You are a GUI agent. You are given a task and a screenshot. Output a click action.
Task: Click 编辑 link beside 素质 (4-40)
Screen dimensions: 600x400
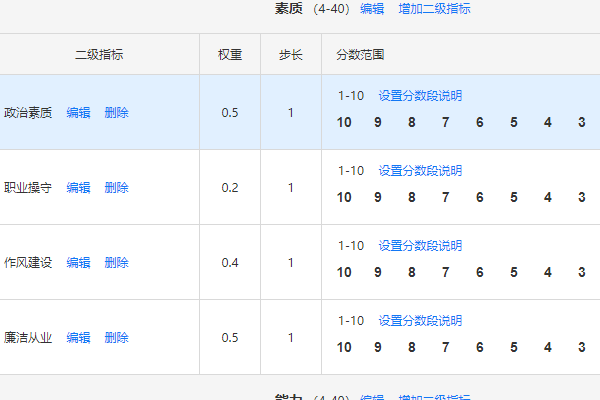pyautogui.click(x=372, y=8)
